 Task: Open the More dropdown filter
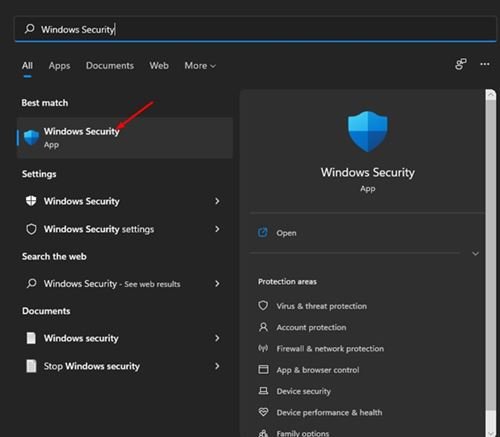pos(200,66)
